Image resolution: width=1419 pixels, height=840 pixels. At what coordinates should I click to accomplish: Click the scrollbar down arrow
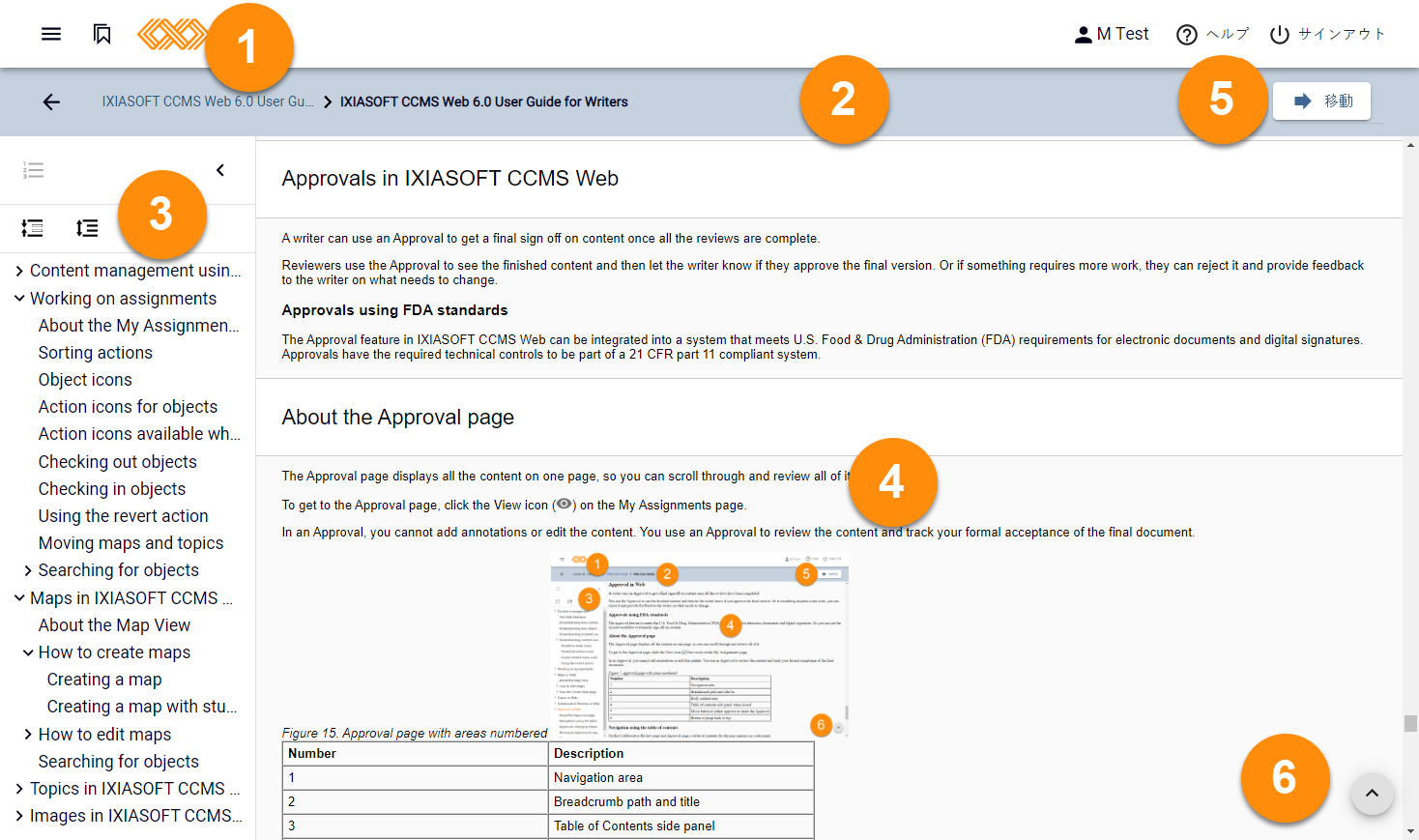1411,831
